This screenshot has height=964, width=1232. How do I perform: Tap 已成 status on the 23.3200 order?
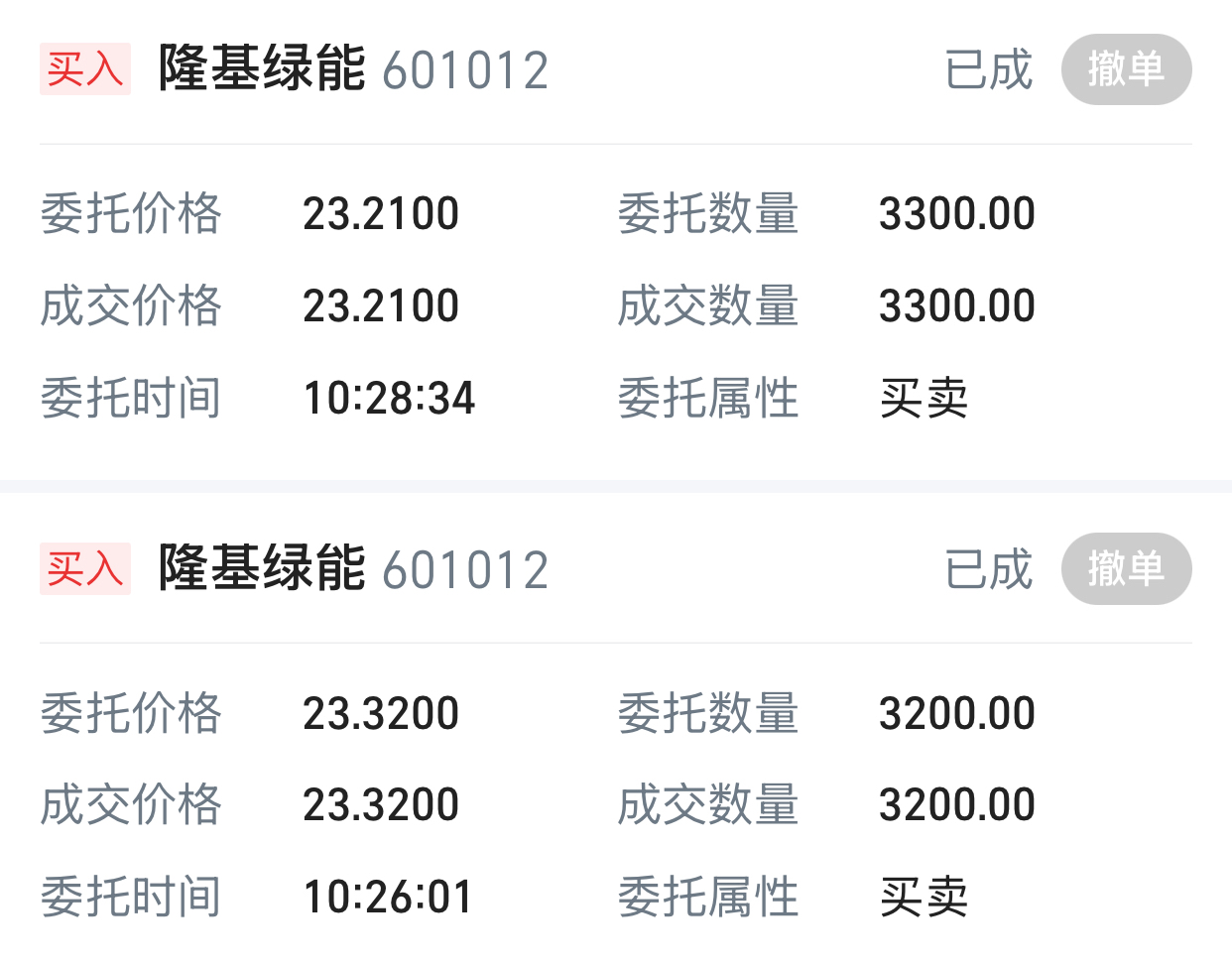pyautogui.click(x=988, y=569)
